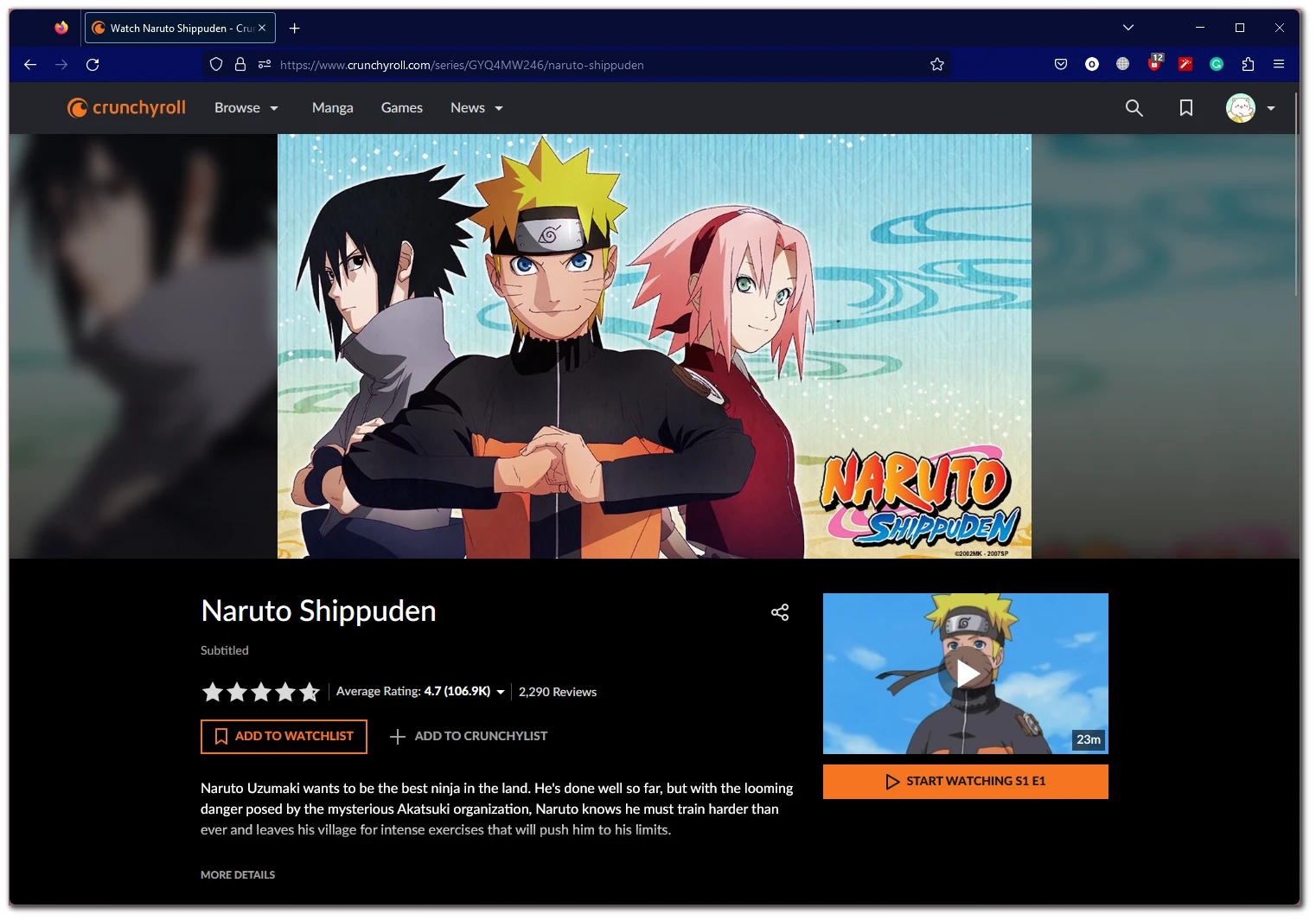Viewport: 1316px width, 921px height.
Task: Rate the show five stars
Action: pyautogui.click(x=310, y=692)
